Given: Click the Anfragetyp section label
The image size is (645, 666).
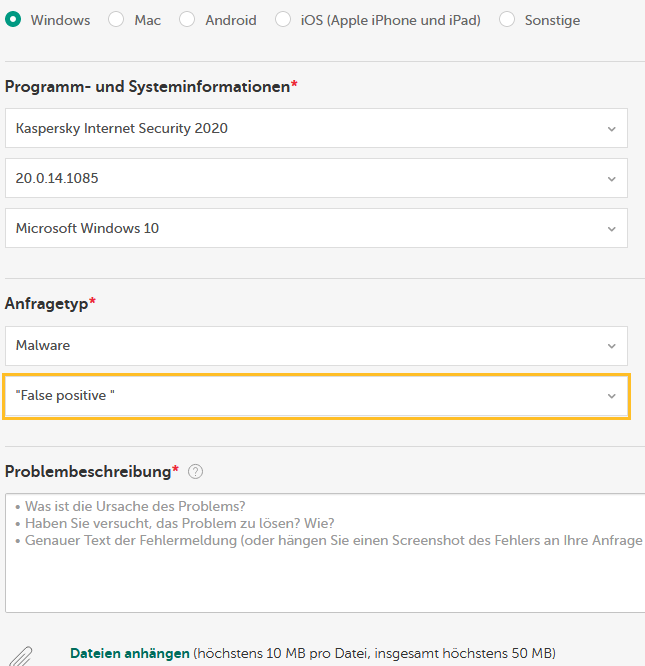Looking at the screenshot, I should click(x=47, y=302).
